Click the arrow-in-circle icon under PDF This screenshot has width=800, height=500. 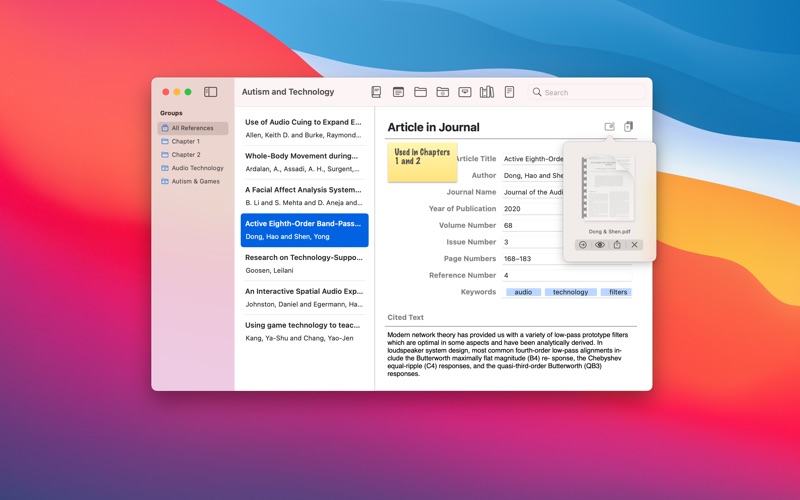point(583,245)
